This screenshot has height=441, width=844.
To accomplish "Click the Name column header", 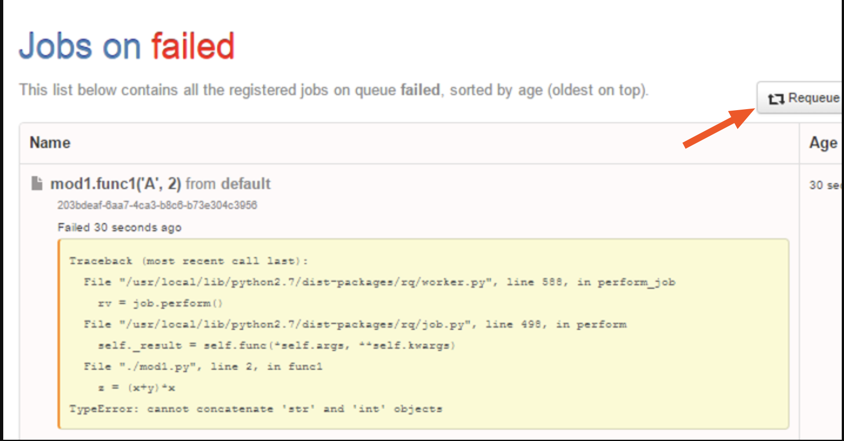I will click(50, 143).
